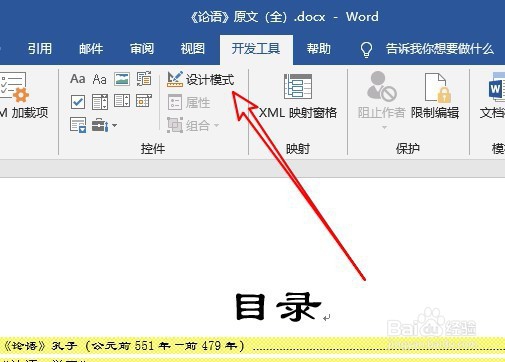Insert building block gallery control
Image resolution: width=505 pixels, height=362 pixels.
coord(144,79)
